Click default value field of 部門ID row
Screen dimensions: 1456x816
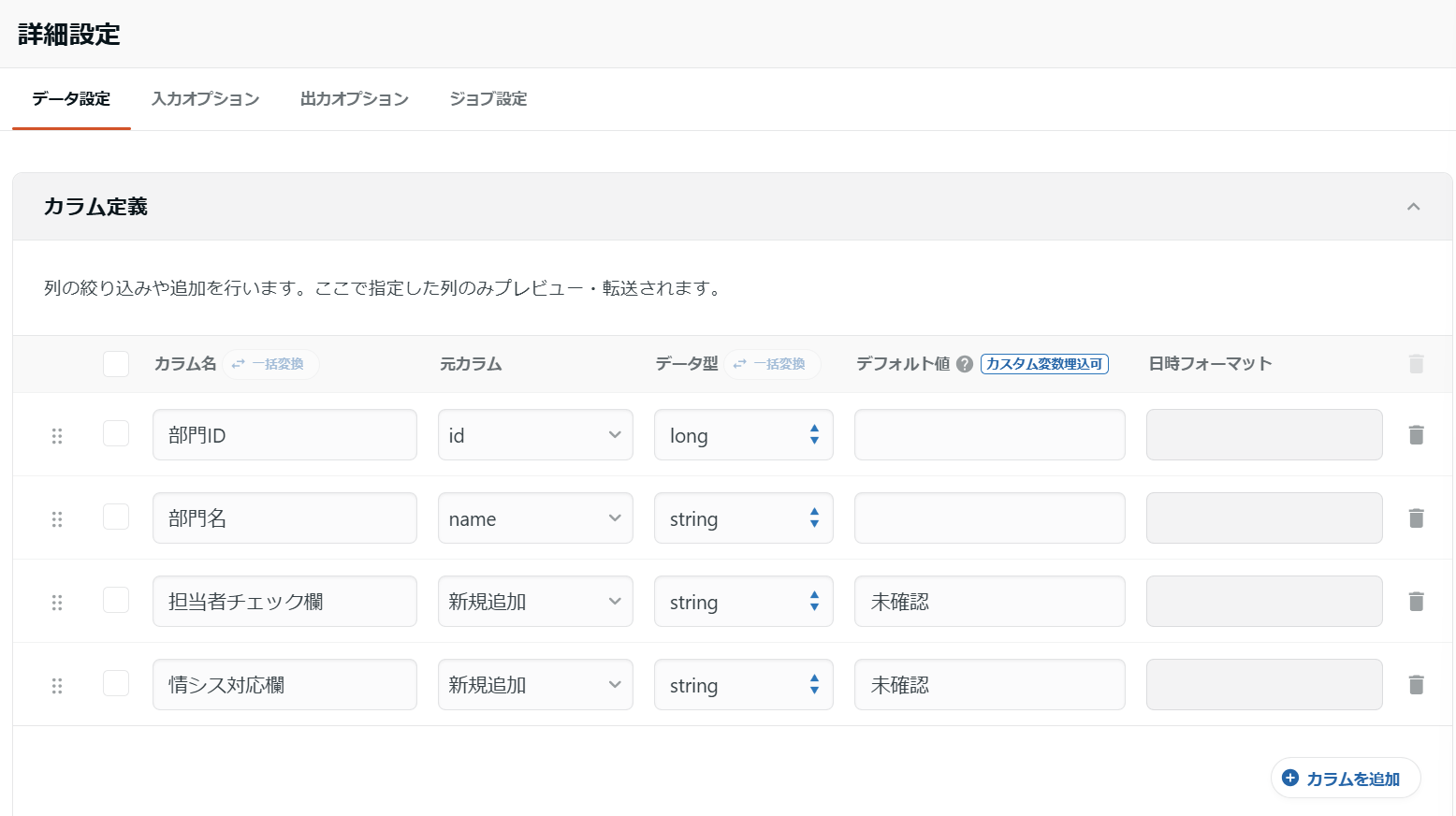coord(990,434)
